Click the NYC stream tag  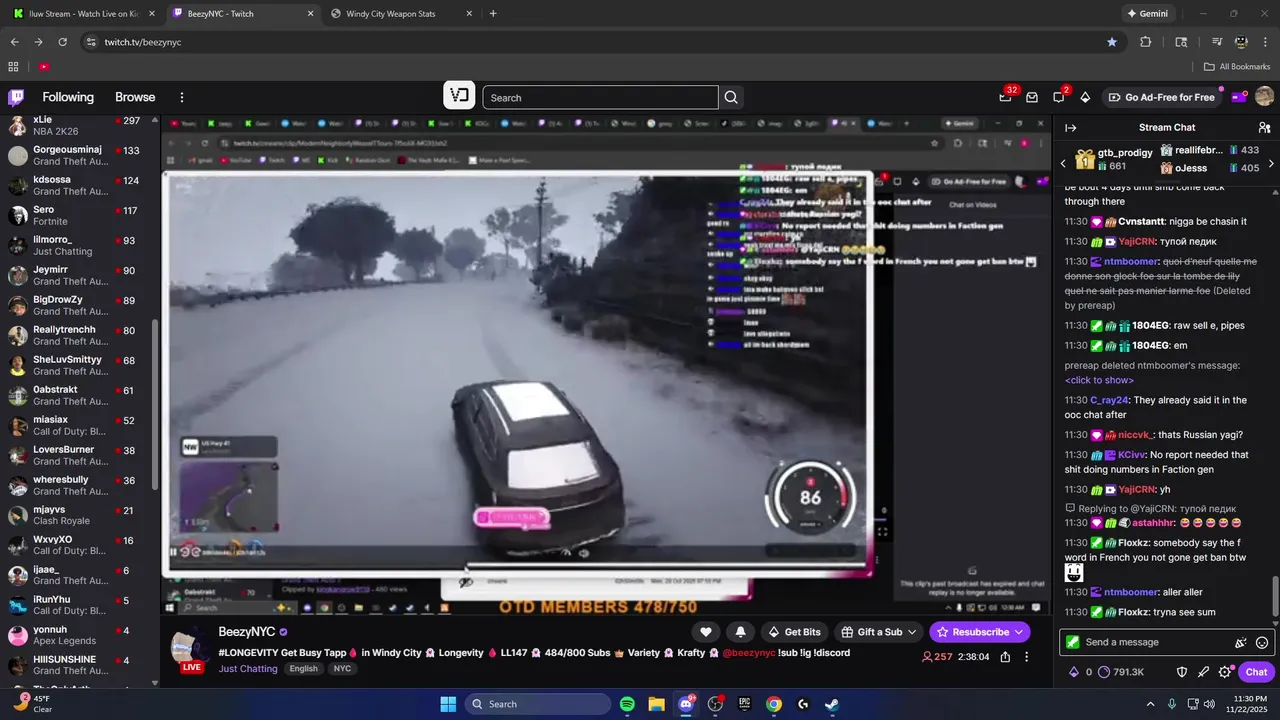342,669
